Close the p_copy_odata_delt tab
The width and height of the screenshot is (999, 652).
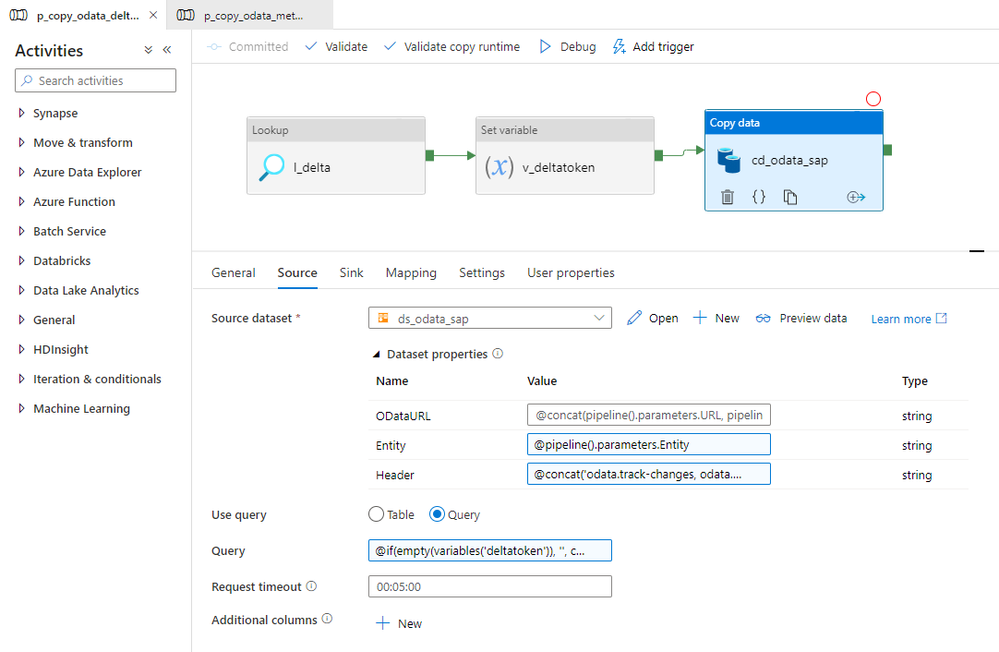click(x=154, y=15)
